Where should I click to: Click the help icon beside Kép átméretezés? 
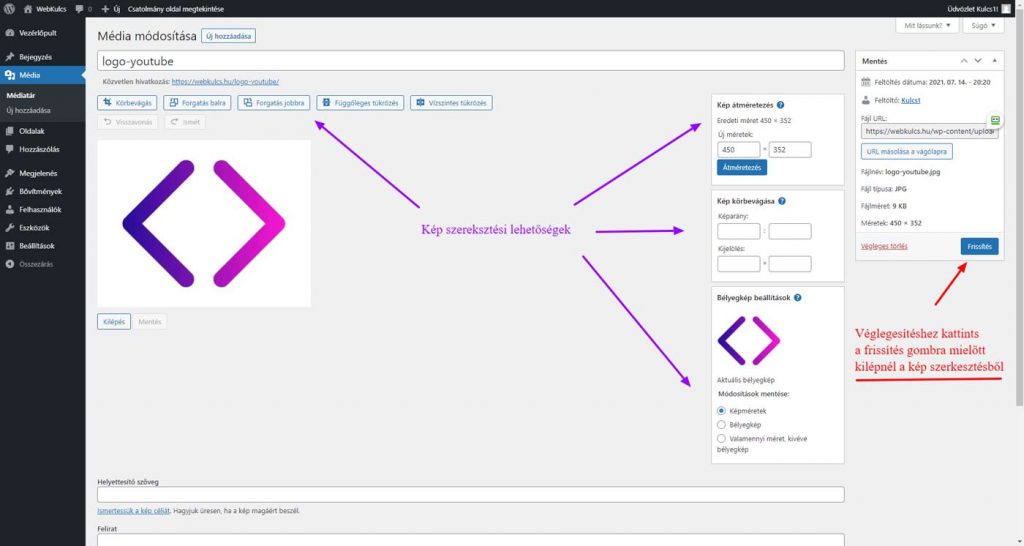tap(780, 104)
